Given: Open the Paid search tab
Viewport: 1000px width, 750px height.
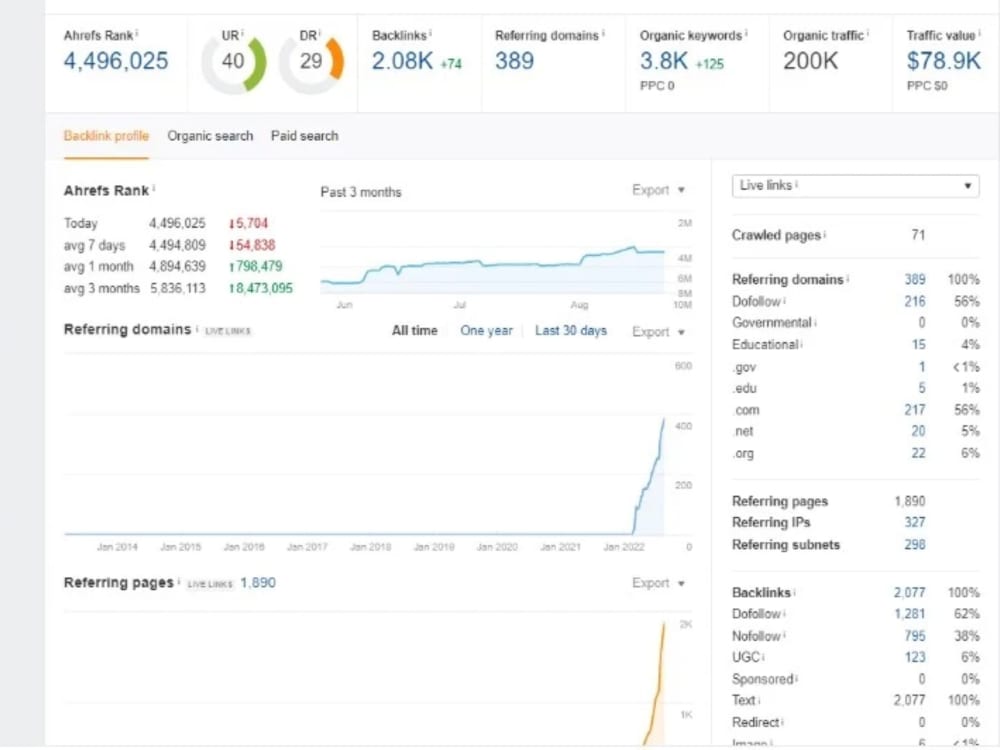Looking at the screenshot, I should [x=304, y=136].
